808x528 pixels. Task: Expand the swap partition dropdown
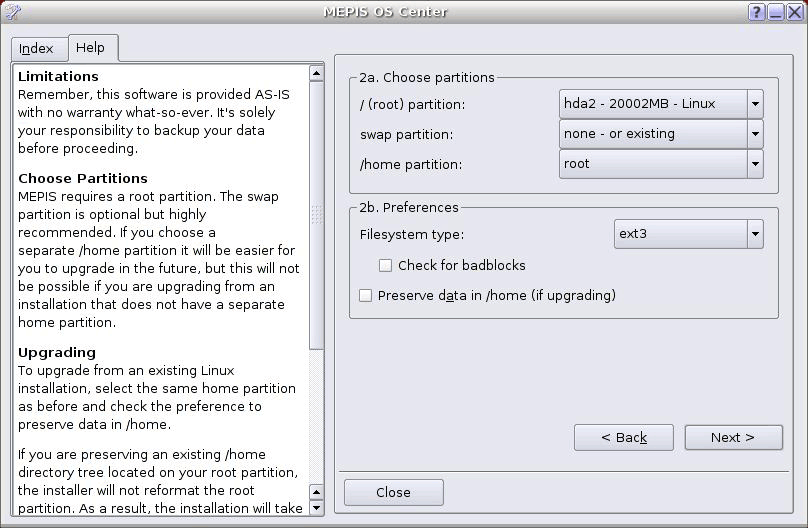661,134
